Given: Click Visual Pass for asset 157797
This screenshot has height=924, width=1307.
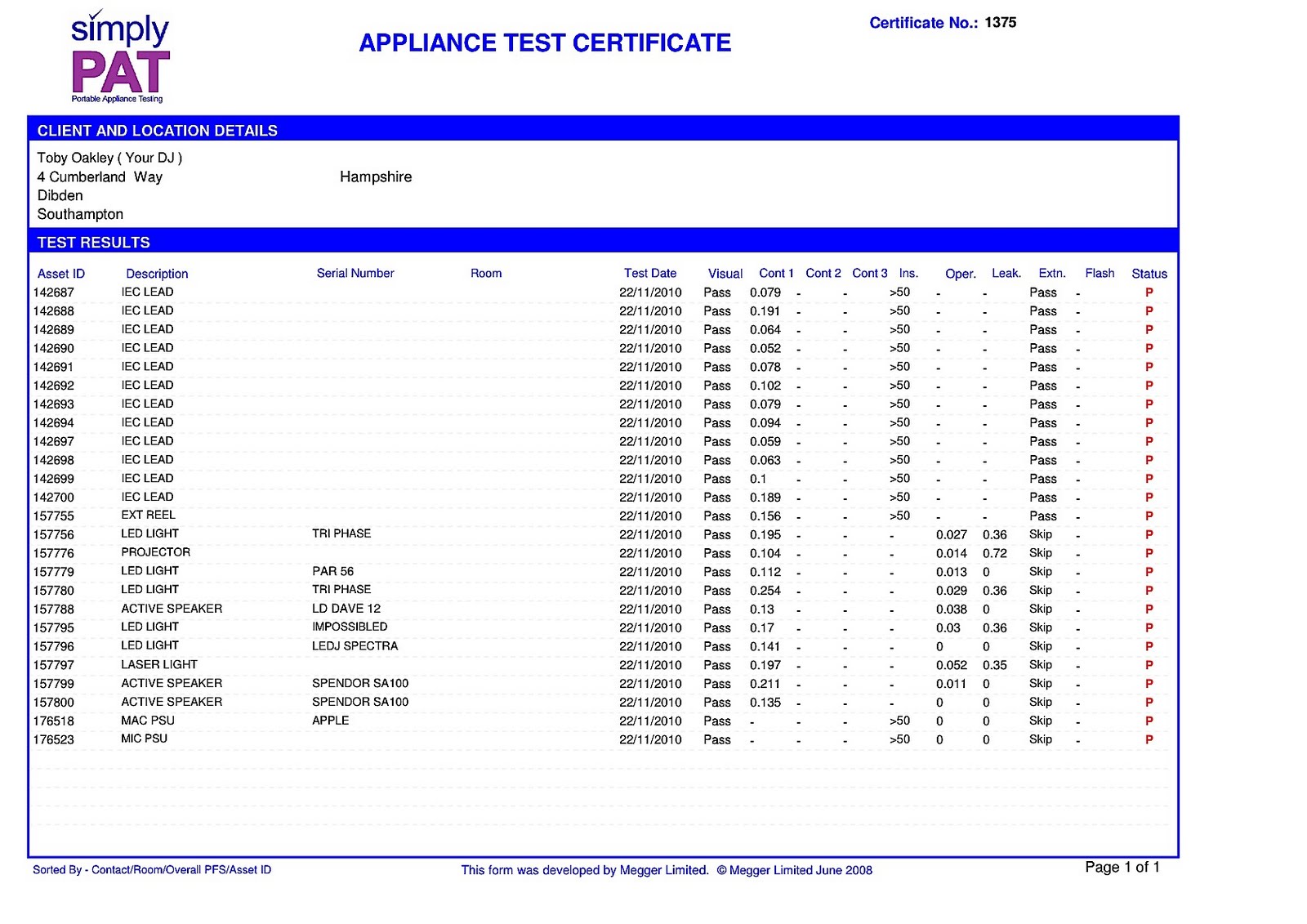Looking at the screenshot, I should point(717,665).
